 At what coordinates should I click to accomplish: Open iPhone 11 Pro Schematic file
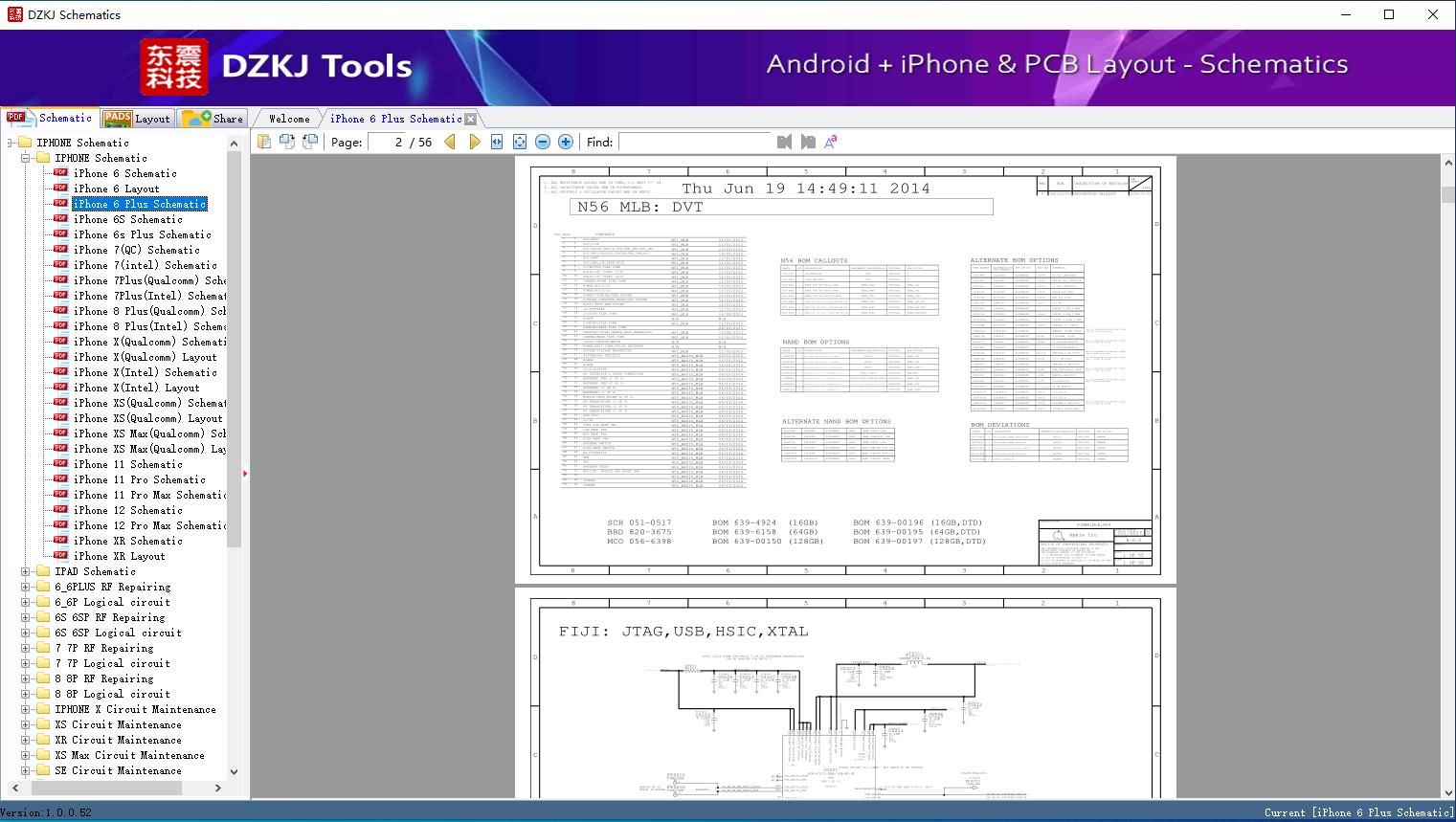139,479
